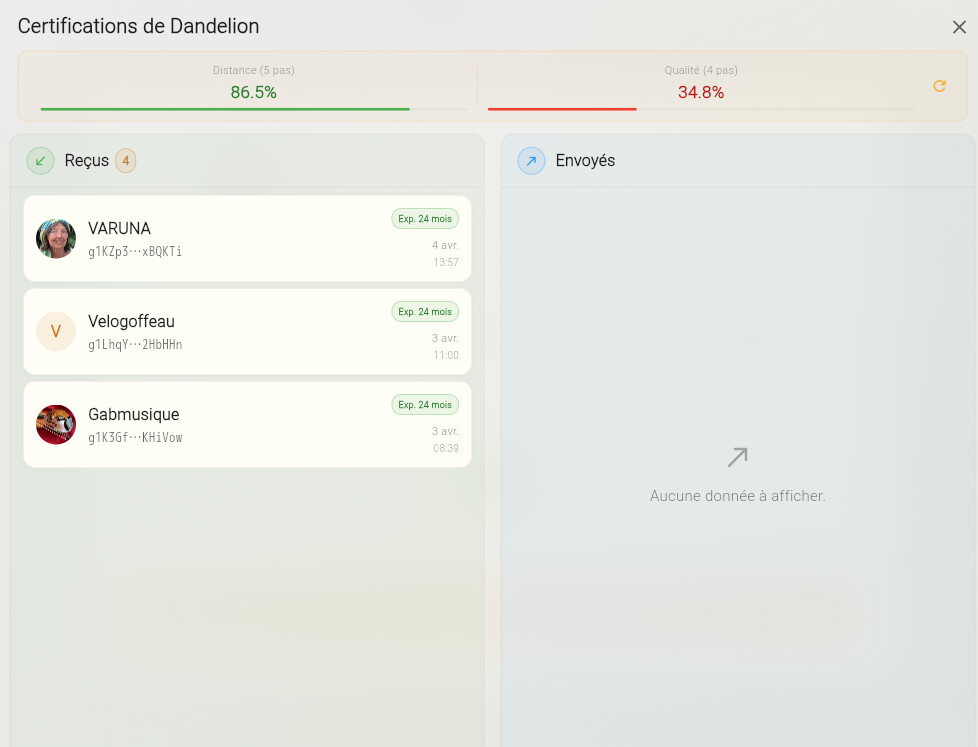Select the Gabmusique certification name

[133, 414]
